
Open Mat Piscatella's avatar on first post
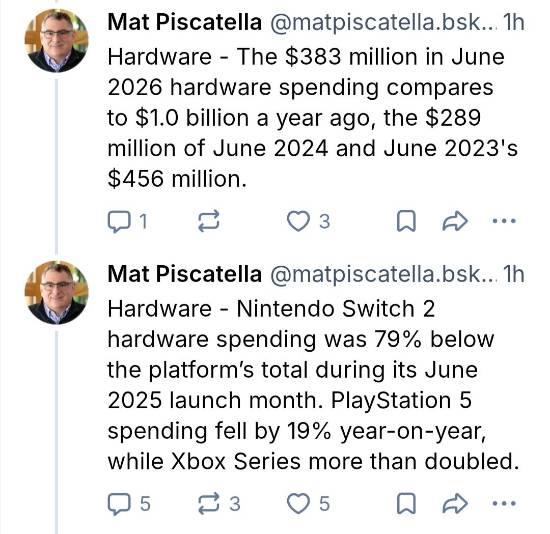coord(56,41)
